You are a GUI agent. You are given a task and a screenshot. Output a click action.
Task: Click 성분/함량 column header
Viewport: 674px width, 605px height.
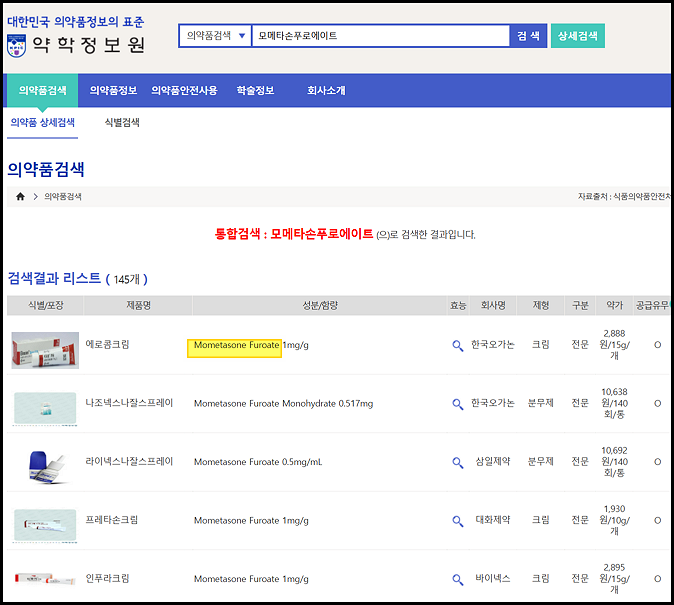[x=320, y=305]
